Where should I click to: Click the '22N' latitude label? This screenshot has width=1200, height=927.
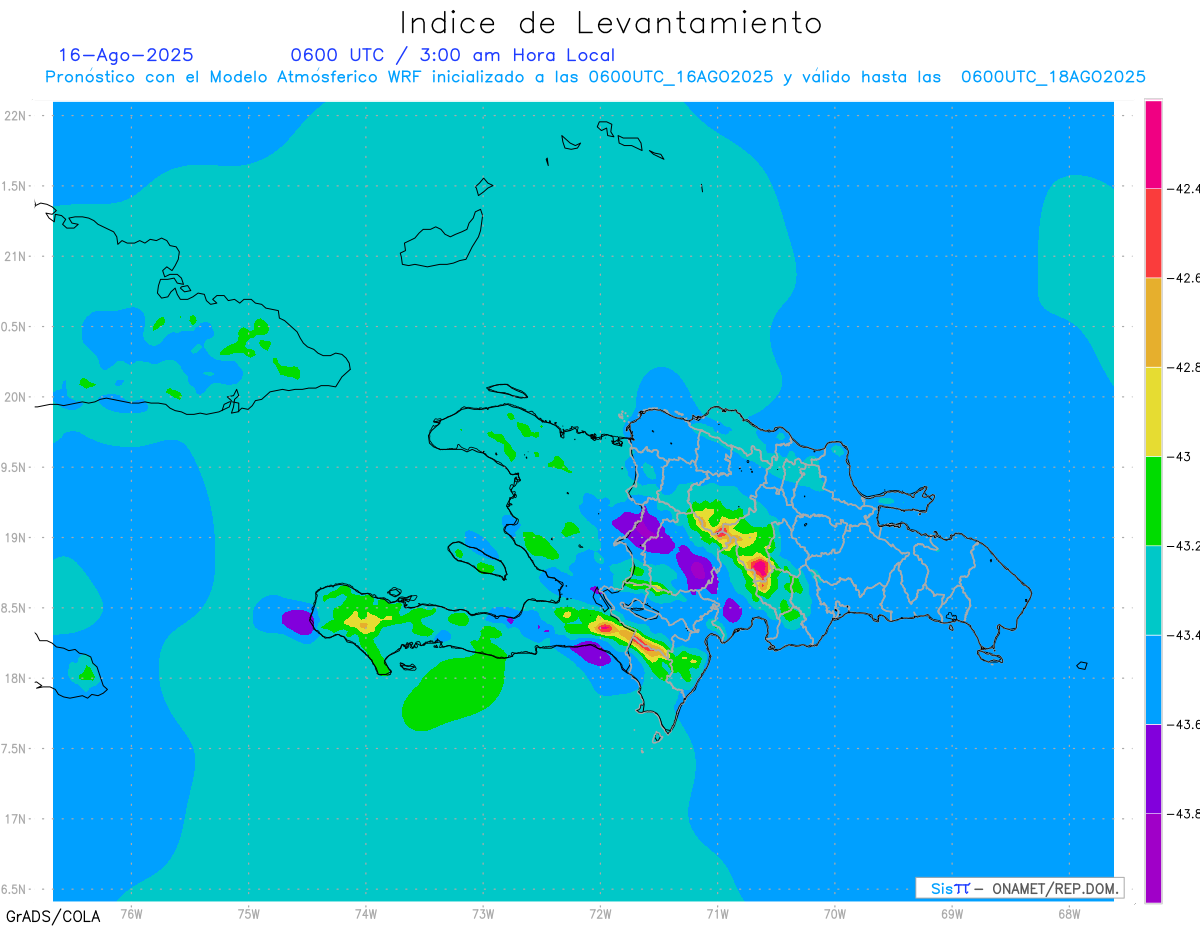pos(16,116)
